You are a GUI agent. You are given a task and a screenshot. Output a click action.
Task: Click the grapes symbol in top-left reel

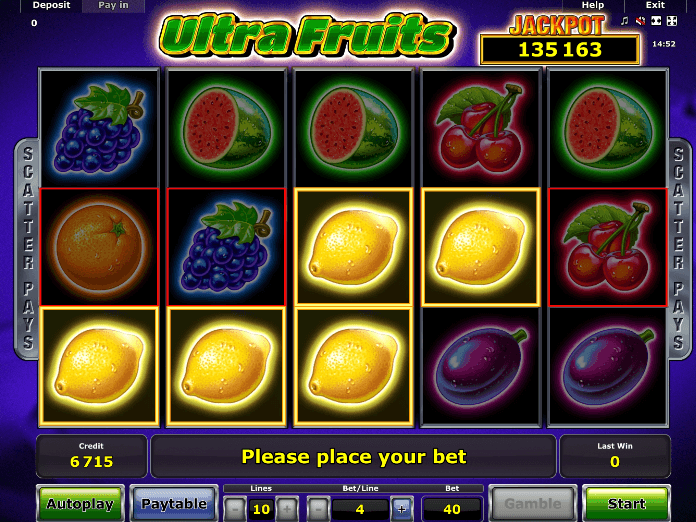(99, 128)
